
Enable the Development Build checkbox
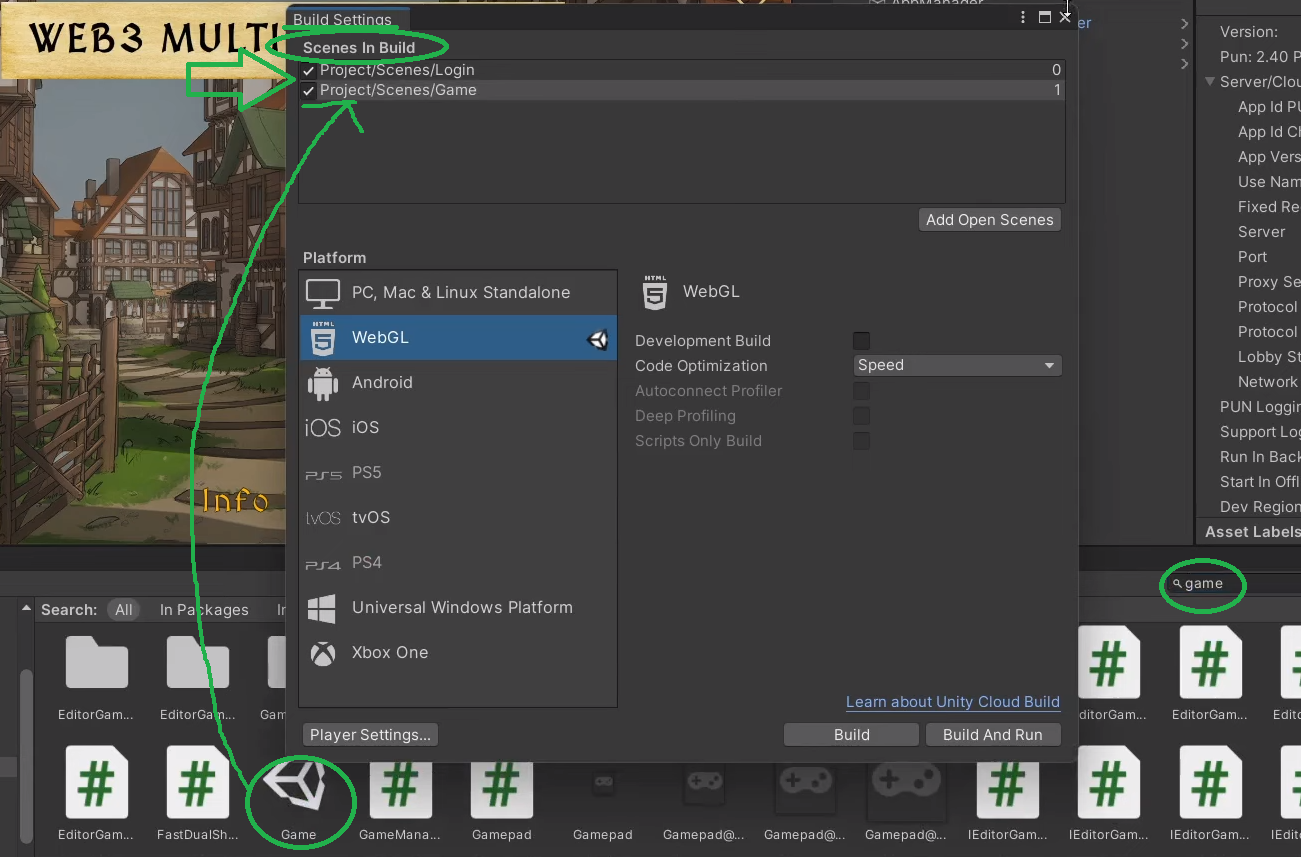coord(861,341)
